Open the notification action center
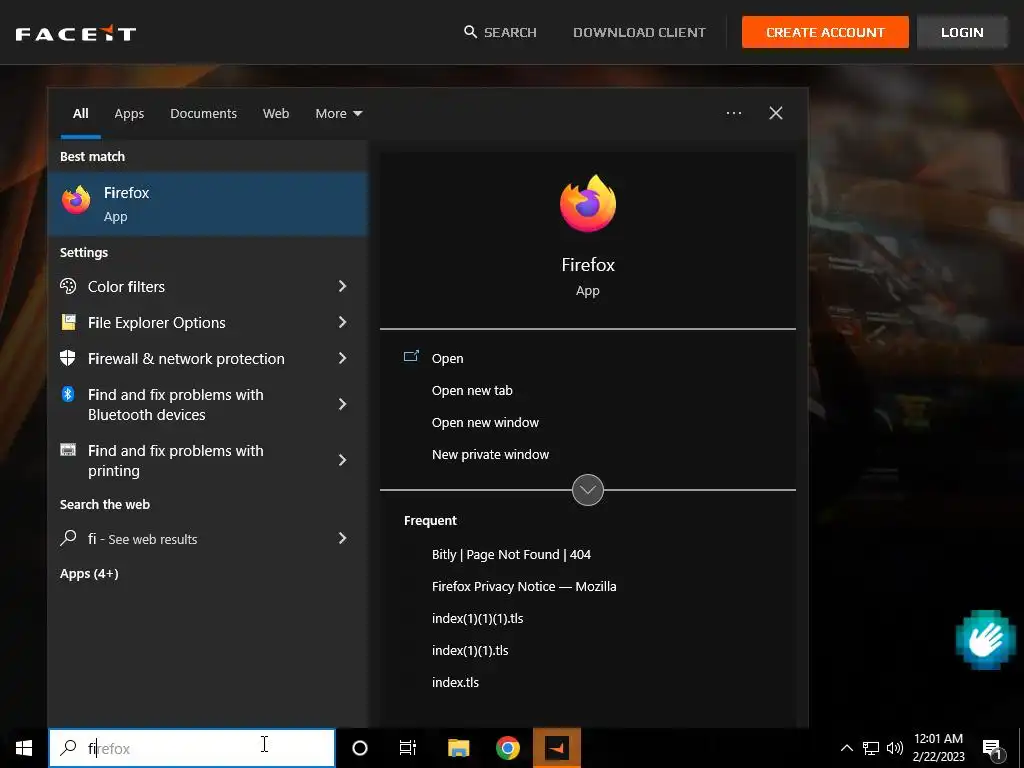This screenshot has height=768, width=1024. (x=992, y=749)
